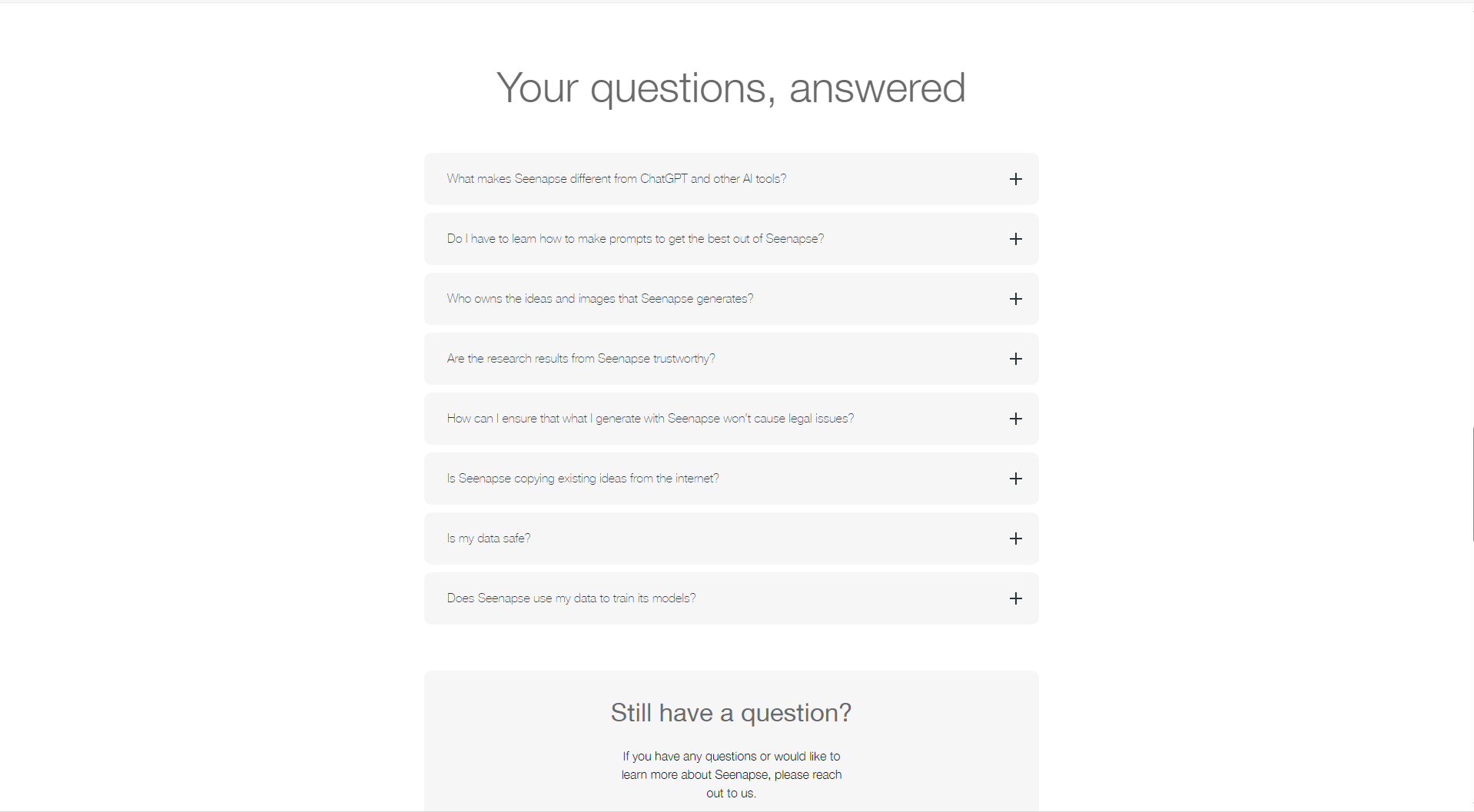Open "Does Seenapse use my data" question text

[x=571, y=598]
